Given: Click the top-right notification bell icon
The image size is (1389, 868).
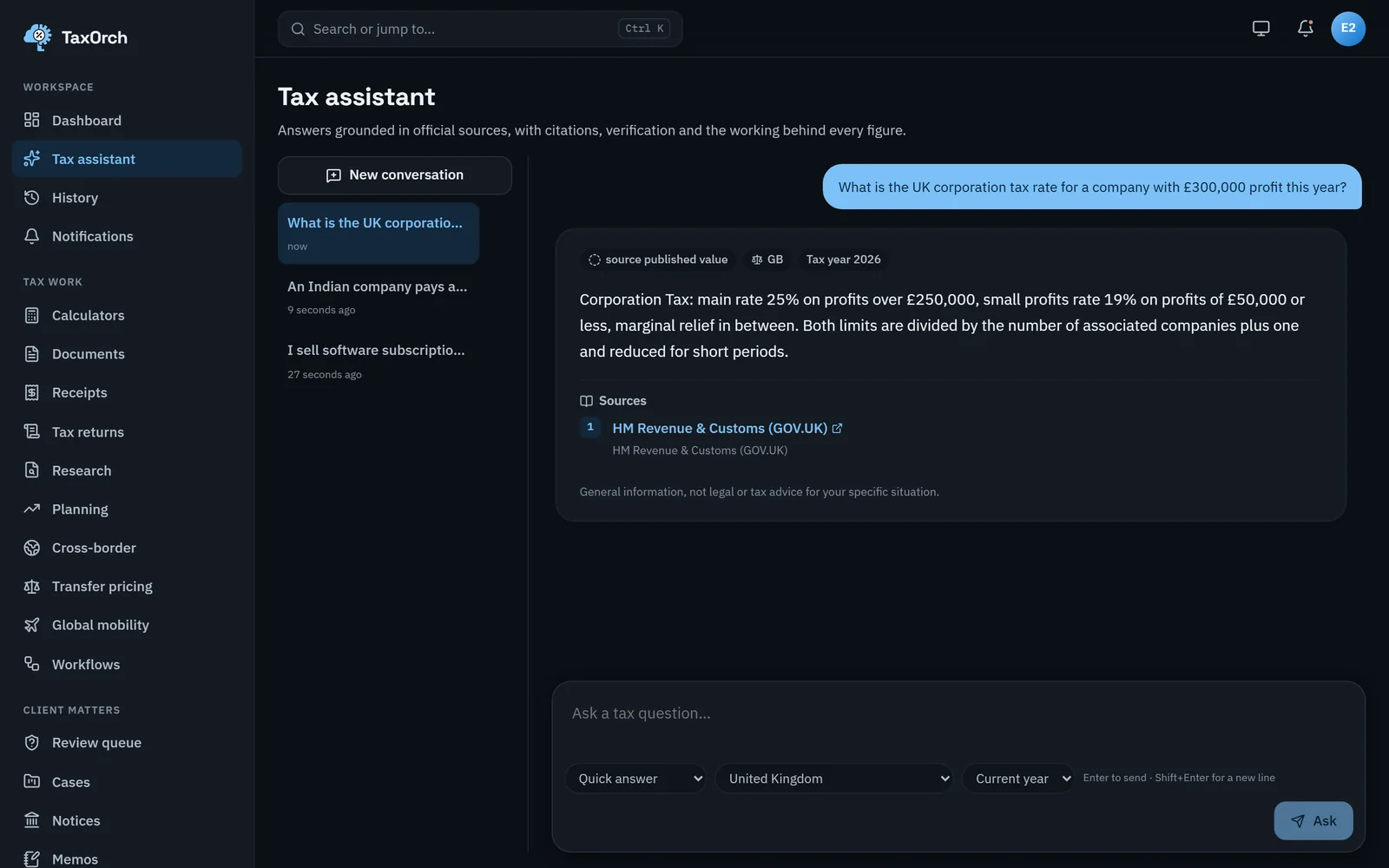Looking at the screenshot, I should pyautogui.click(x=1305, y=29).
